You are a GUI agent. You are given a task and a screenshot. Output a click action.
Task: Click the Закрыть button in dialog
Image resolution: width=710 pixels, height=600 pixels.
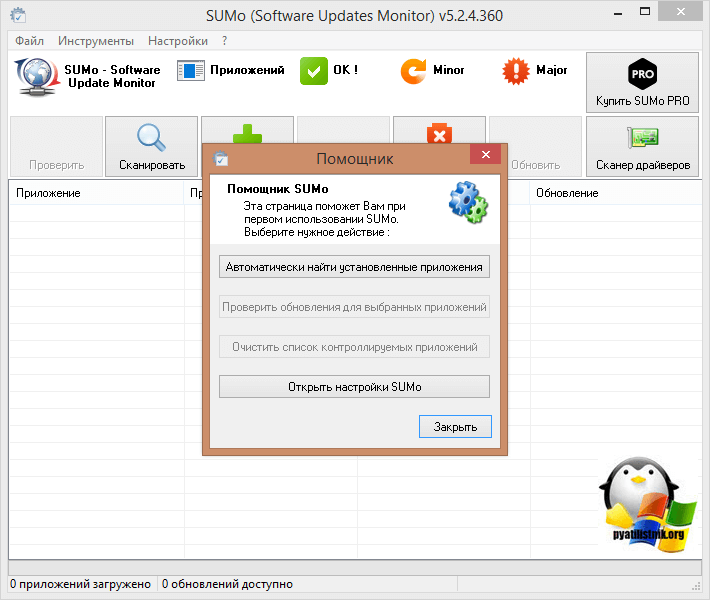(x=455, y=427)
